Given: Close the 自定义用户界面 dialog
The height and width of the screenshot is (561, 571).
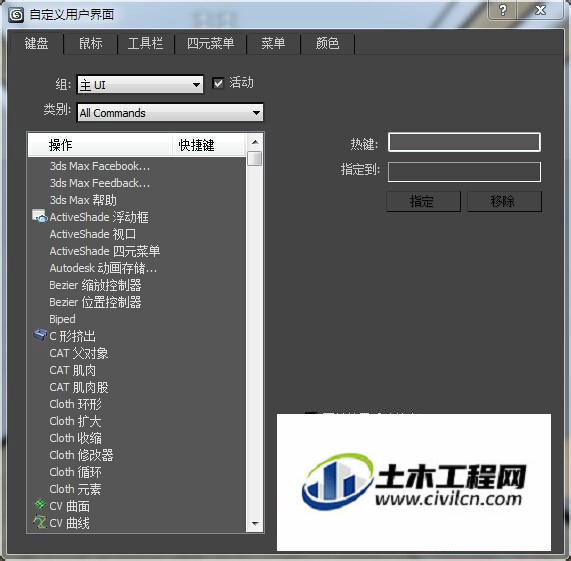Looking at the screenshot, I should [x=540, y=10].
